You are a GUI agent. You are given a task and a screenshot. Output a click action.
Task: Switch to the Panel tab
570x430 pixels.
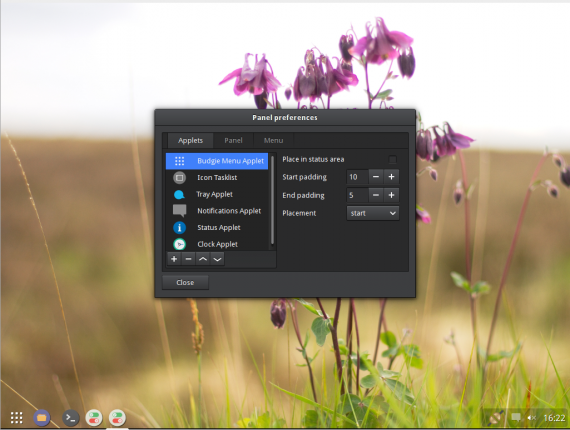(233, 140)
